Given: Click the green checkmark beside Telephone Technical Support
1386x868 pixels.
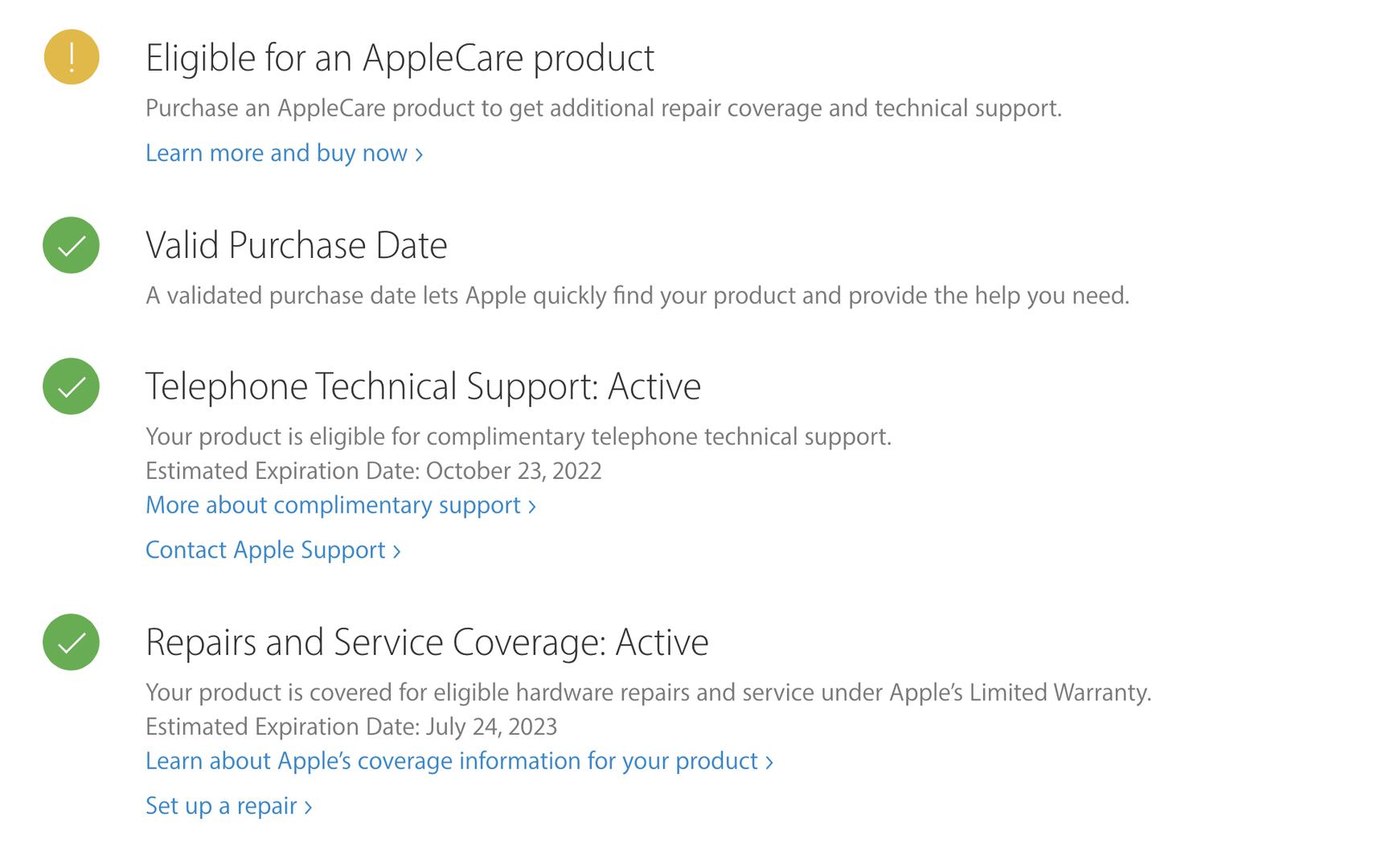Looking at the screenshot, I should coord(72,386).
